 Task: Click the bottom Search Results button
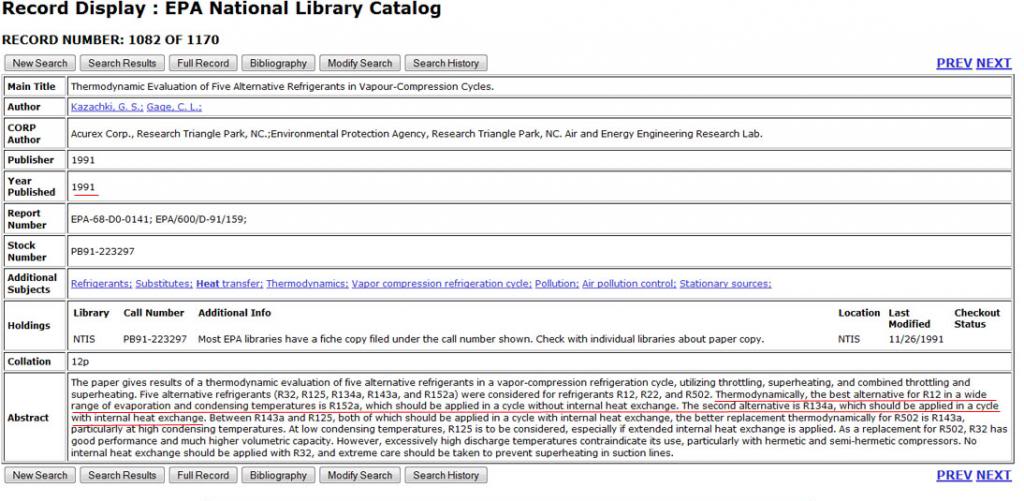pos(122,476)
